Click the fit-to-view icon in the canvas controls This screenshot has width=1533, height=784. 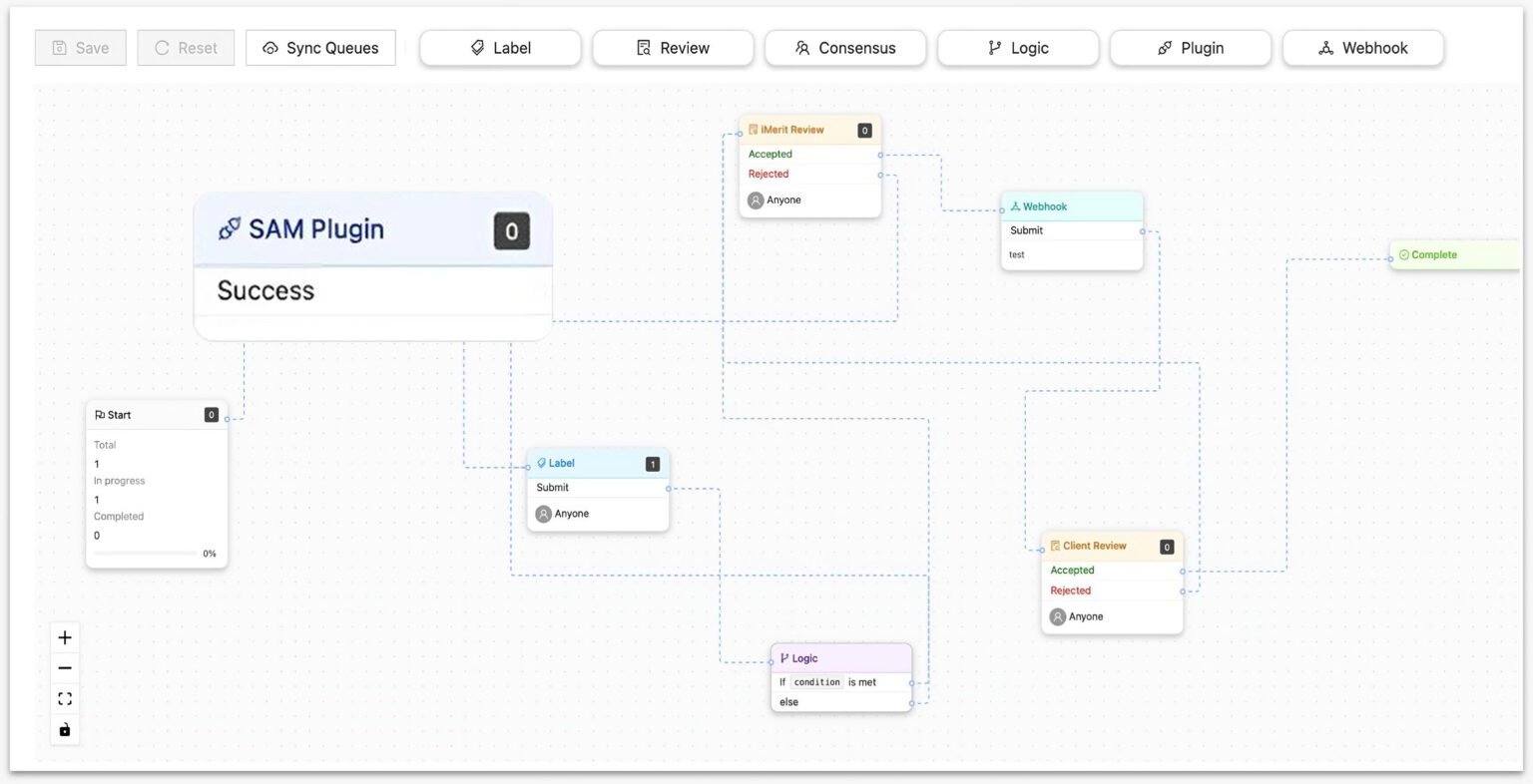64,698
